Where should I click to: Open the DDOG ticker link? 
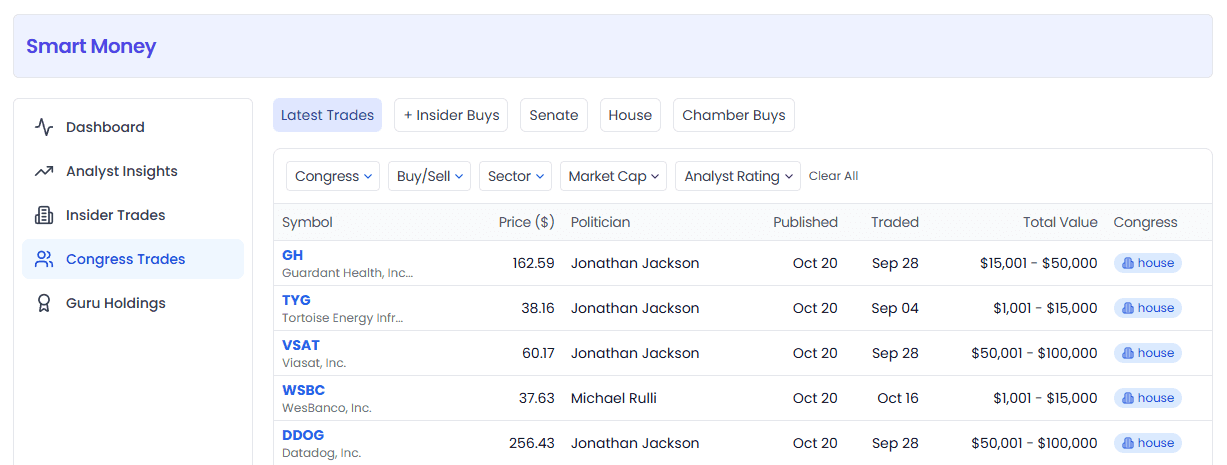(x=303, y=435)
